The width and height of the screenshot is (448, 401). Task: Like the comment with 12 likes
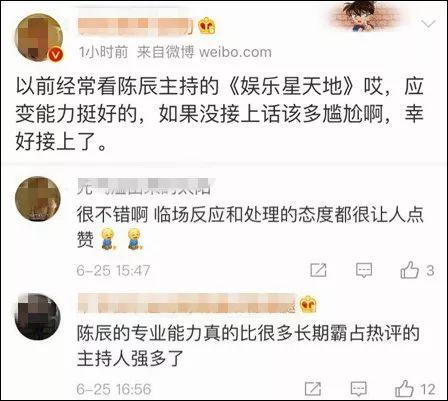click(404, 388)
